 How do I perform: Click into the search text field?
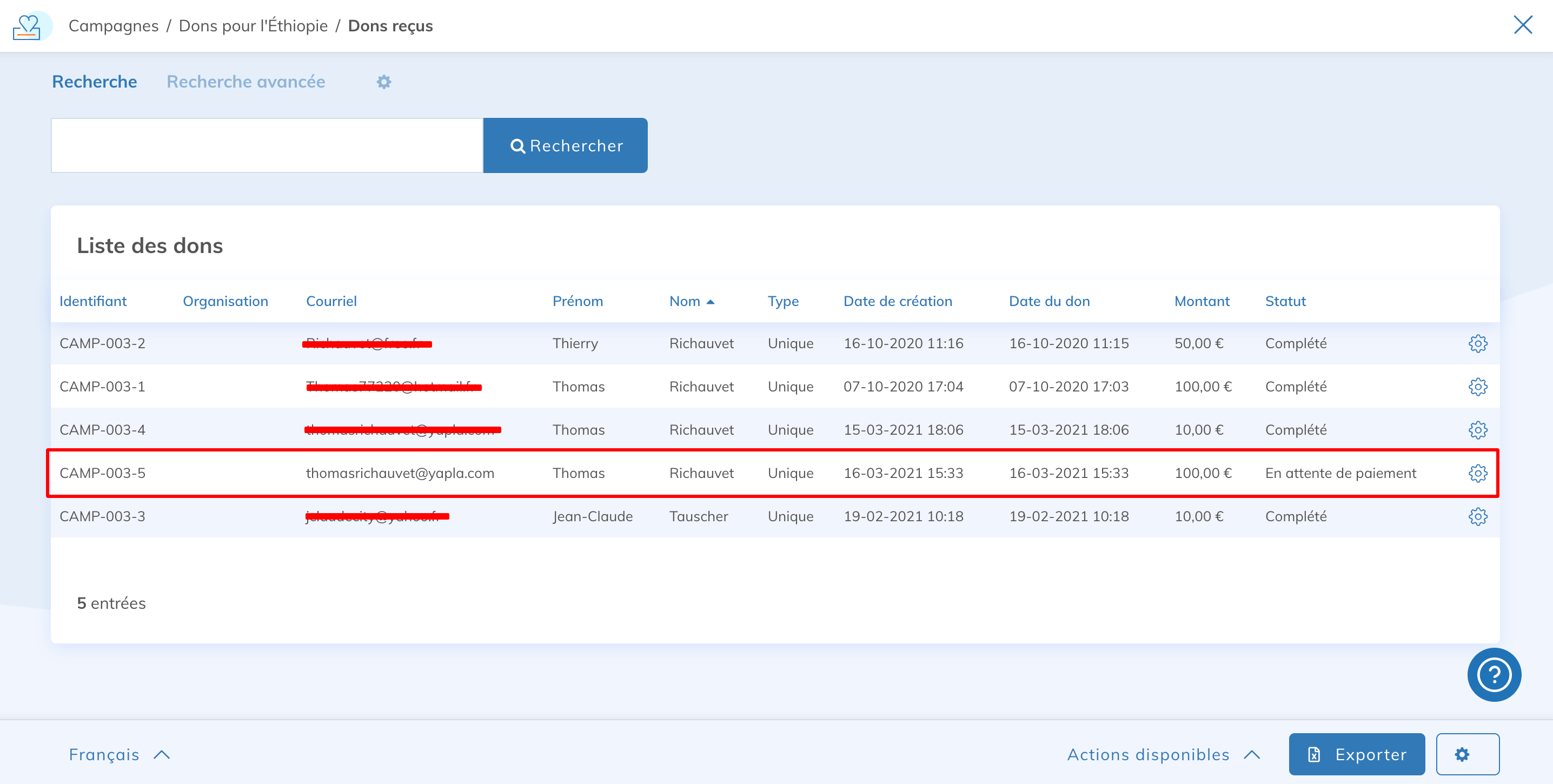point(267,145)
